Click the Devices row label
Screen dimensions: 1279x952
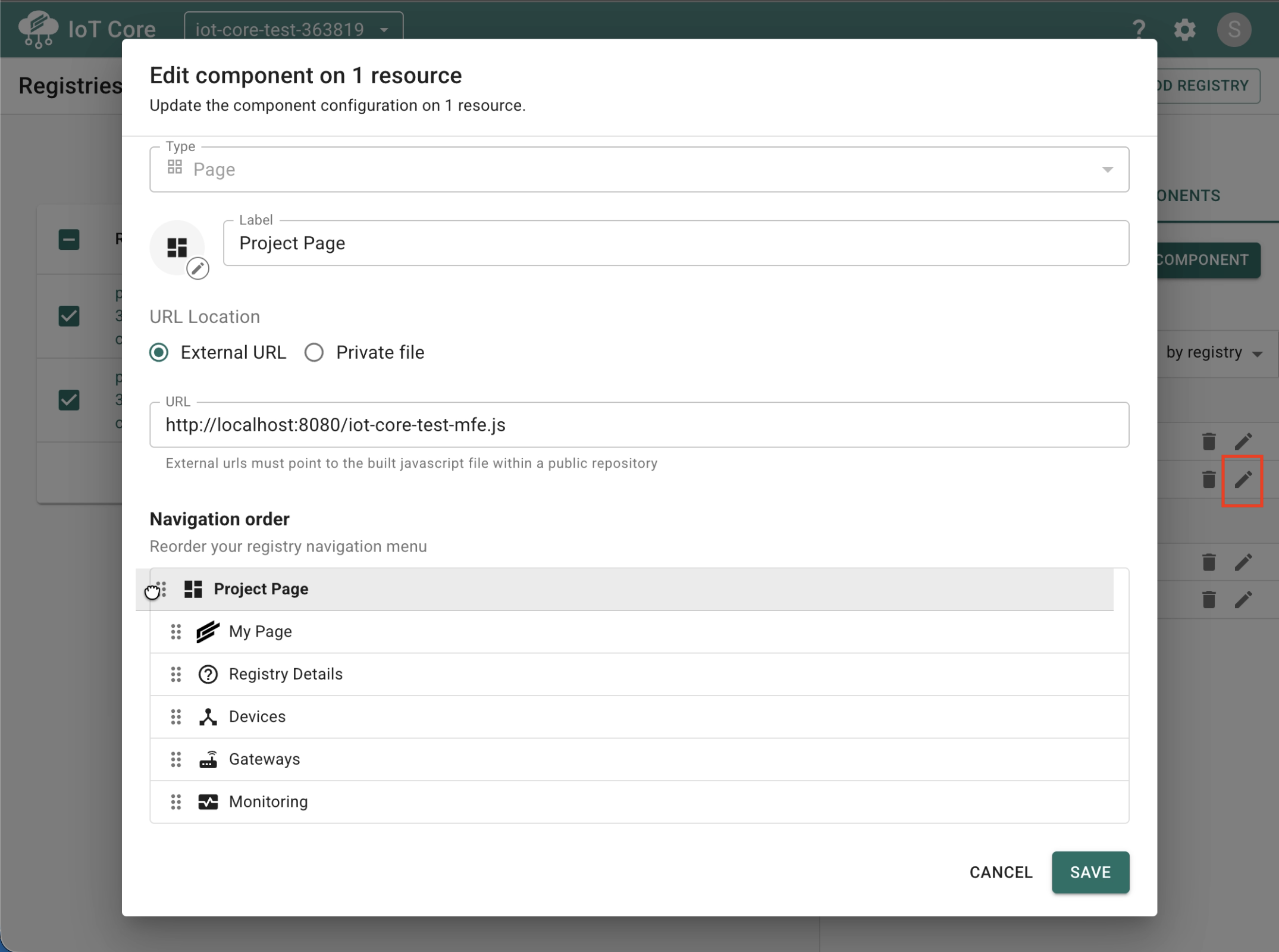[x=257, y=717]
